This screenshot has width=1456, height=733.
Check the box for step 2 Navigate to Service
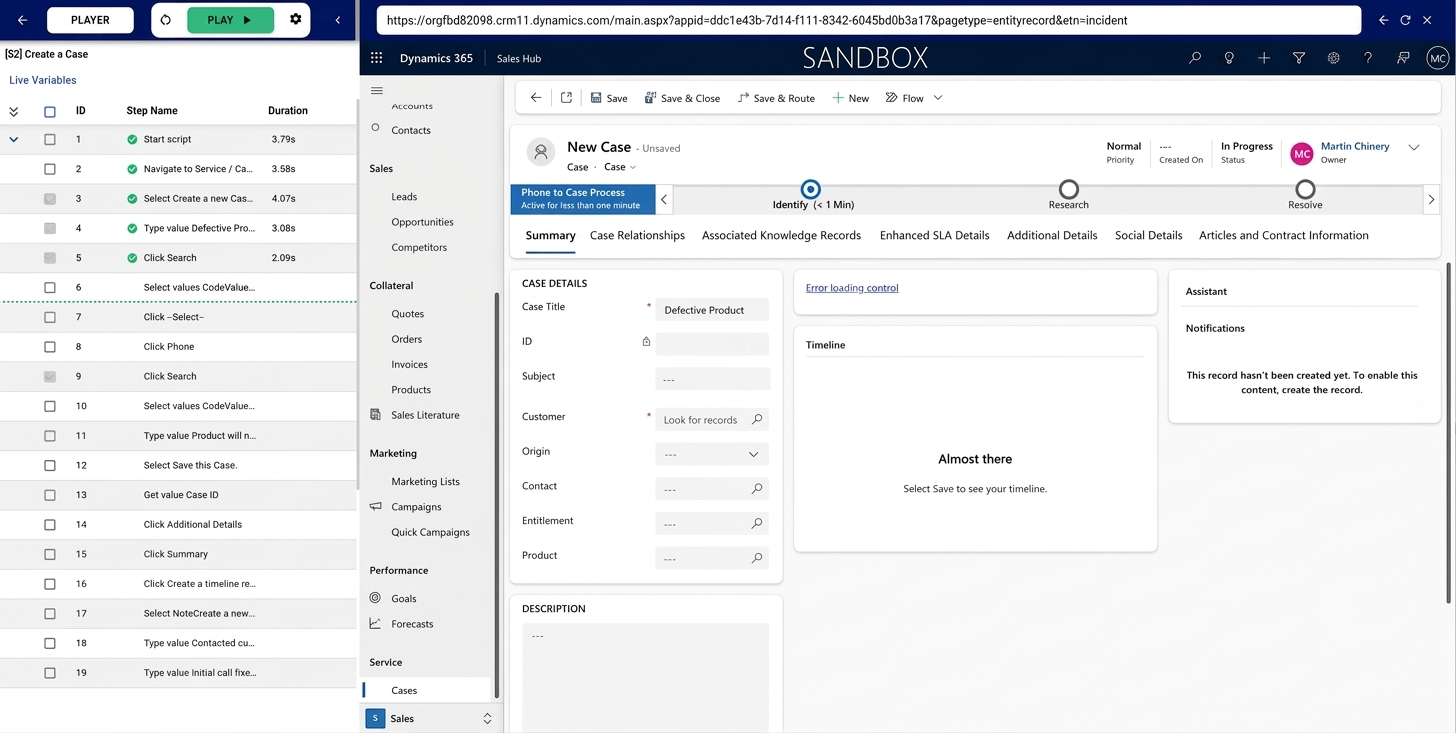tap(50, 169)
